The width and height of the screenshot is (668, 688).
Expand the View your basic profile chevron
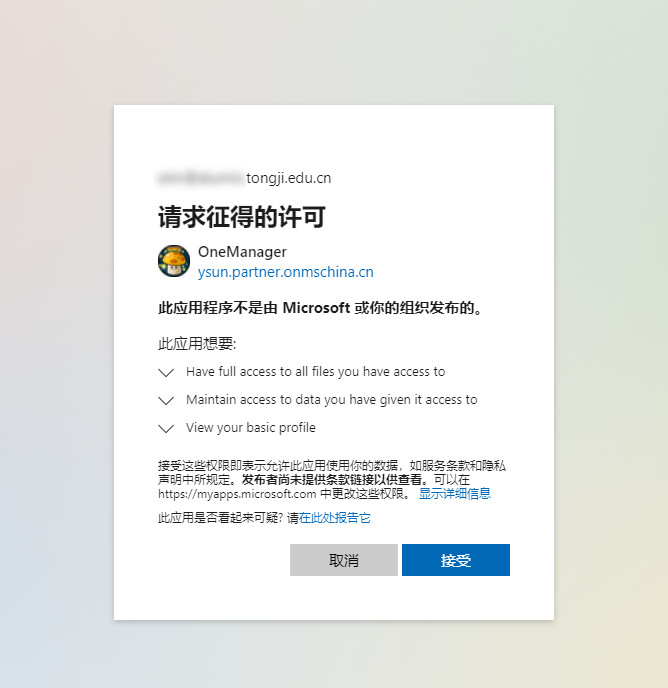(x=166, y=428)
